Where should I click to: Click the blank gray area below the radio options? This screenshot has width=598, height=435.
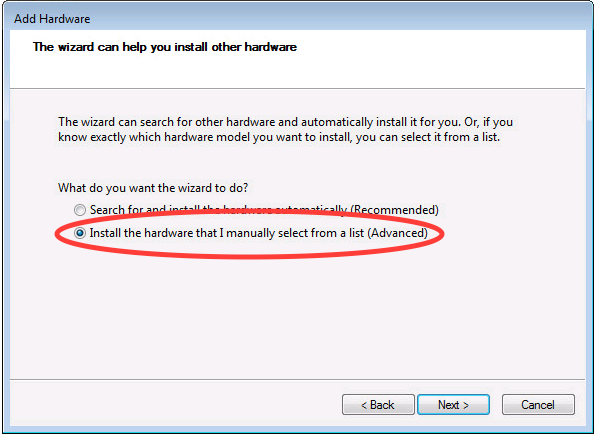(x=297, y=316)
